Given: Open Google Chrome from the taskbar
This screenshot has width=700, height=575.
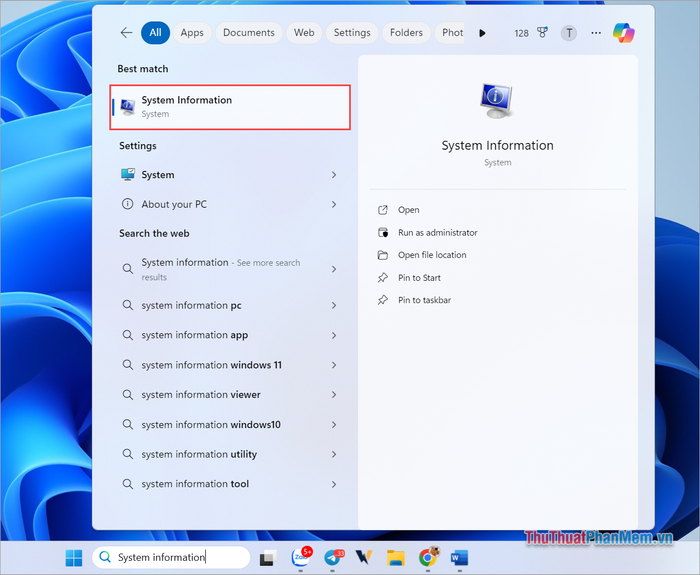Looking at the screenshot, I should pos(429,556).
